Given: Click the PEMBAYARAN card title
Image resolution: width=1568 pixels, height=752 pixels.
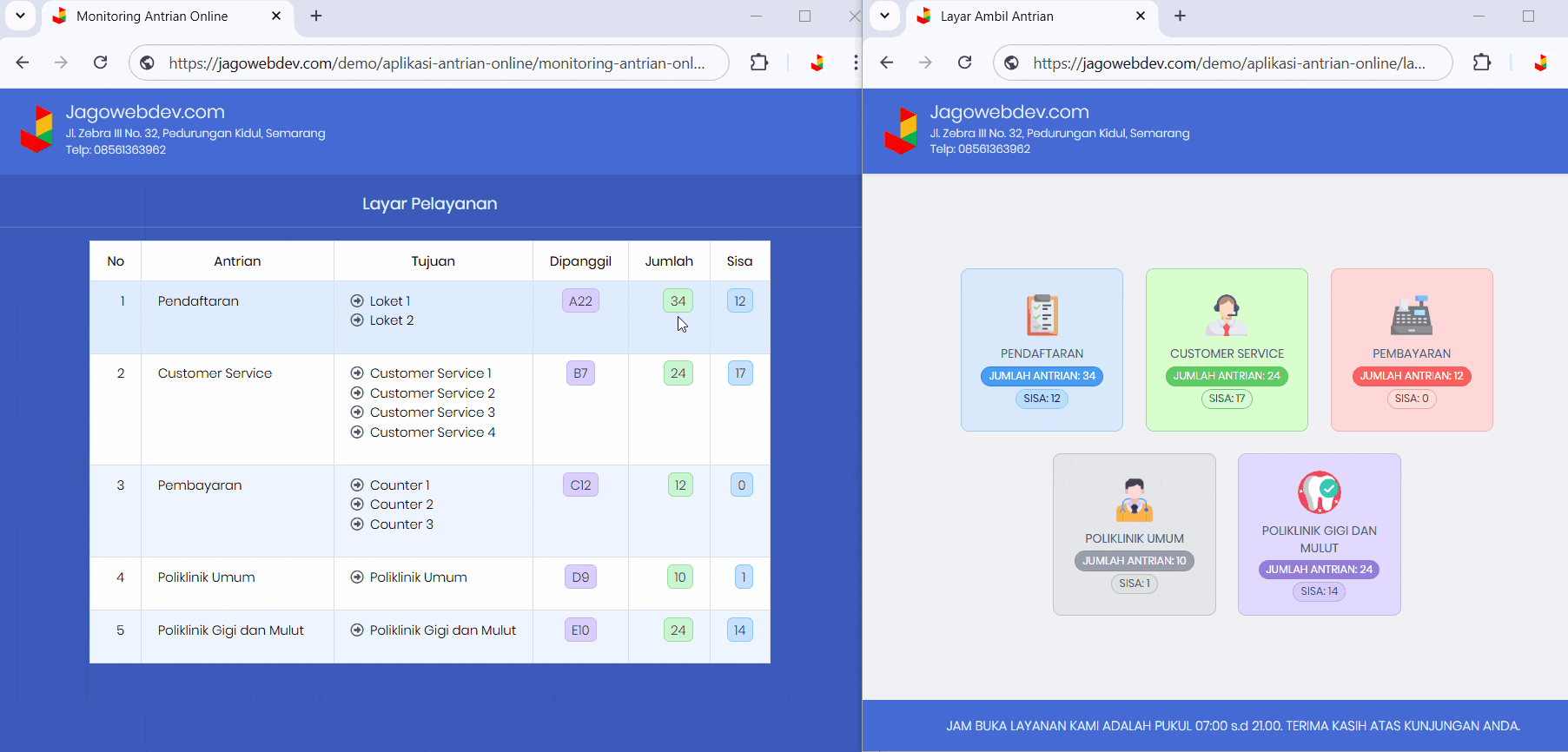Looking at the screenshot, I should pyautogui.click(x=1412, y=353).
